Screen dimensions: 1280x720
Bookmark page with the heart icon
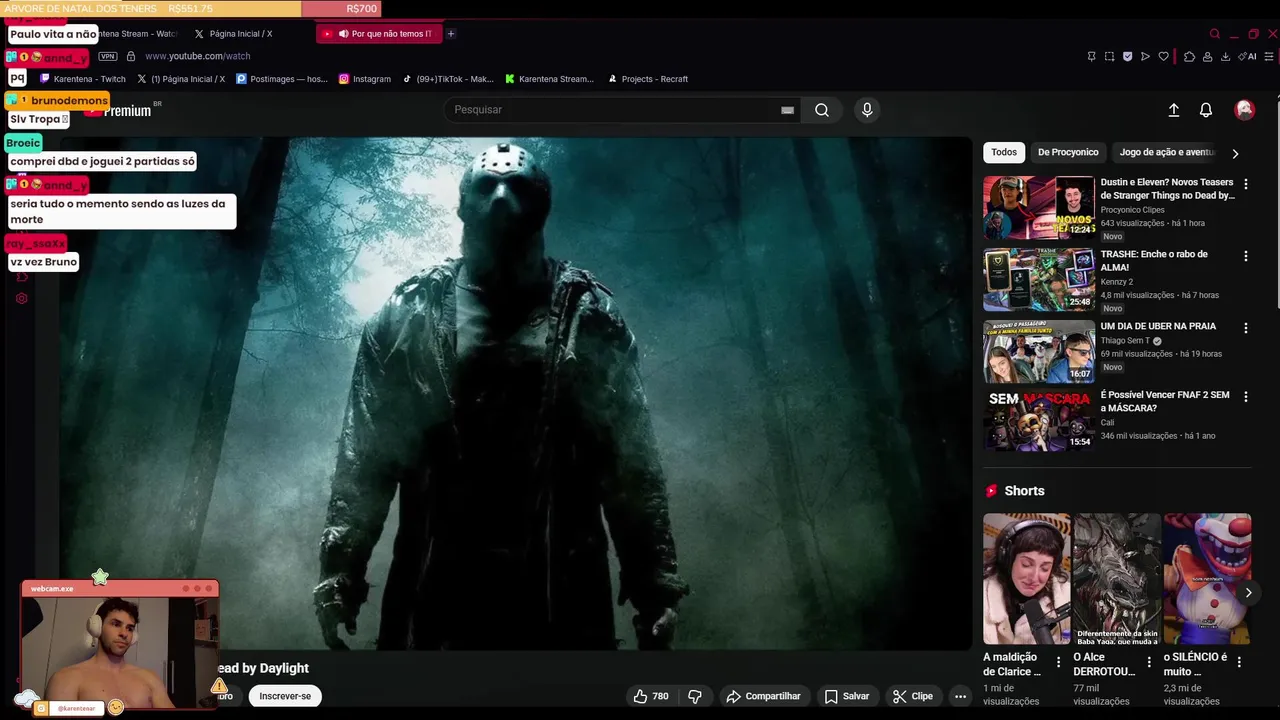(1163, 57)
